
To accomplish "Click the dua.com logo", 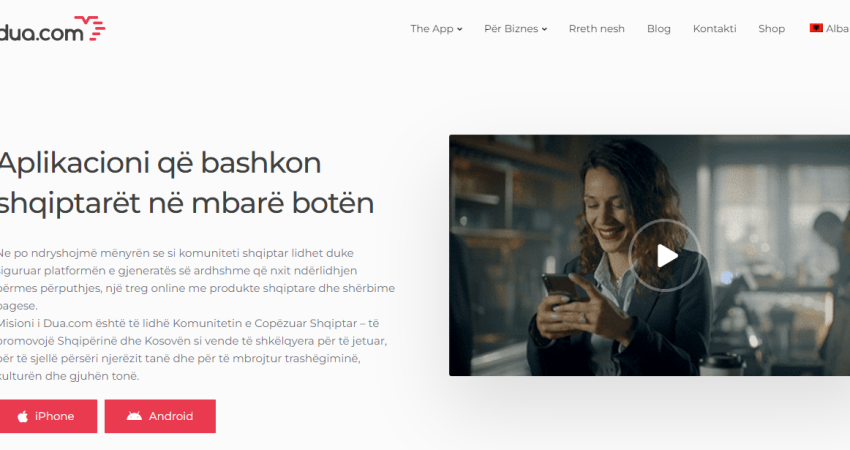I will [52, 29].
